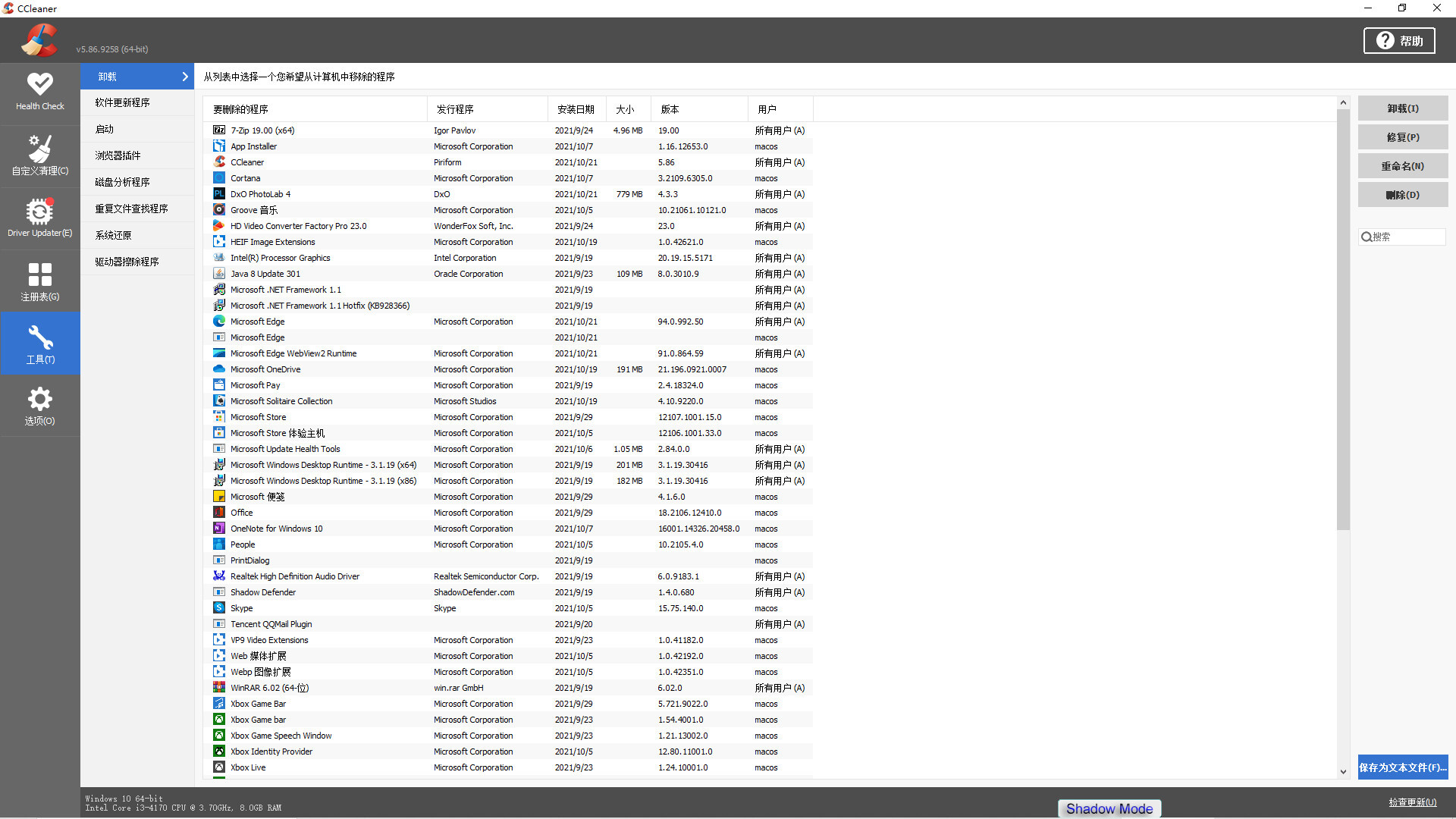Click the Groove 音乐 icon
1456x819 pixels.
[x=219, y=210]
